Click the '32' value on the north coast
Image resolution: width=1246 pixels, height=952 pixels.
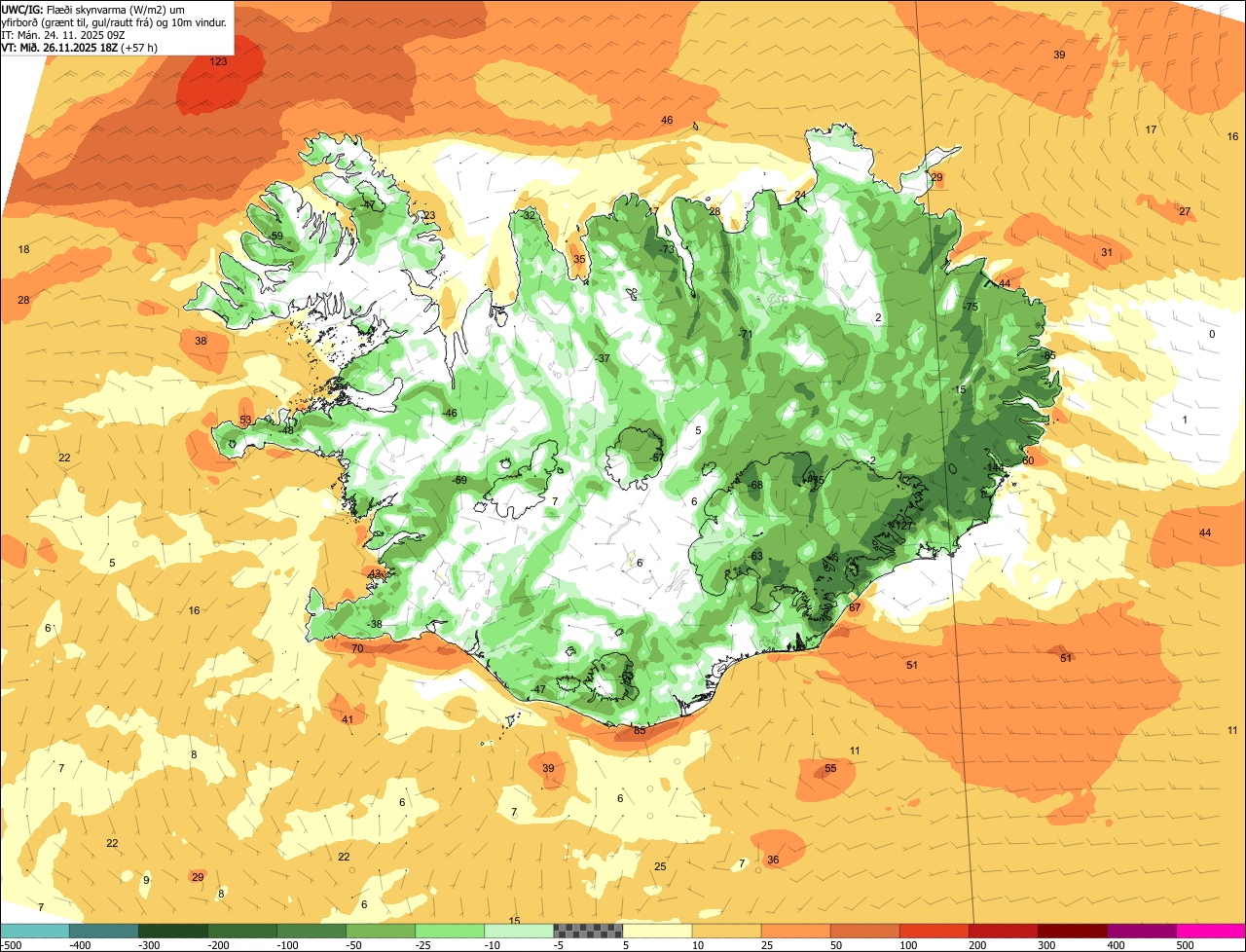pyautogui.click(x=529, y=215)
